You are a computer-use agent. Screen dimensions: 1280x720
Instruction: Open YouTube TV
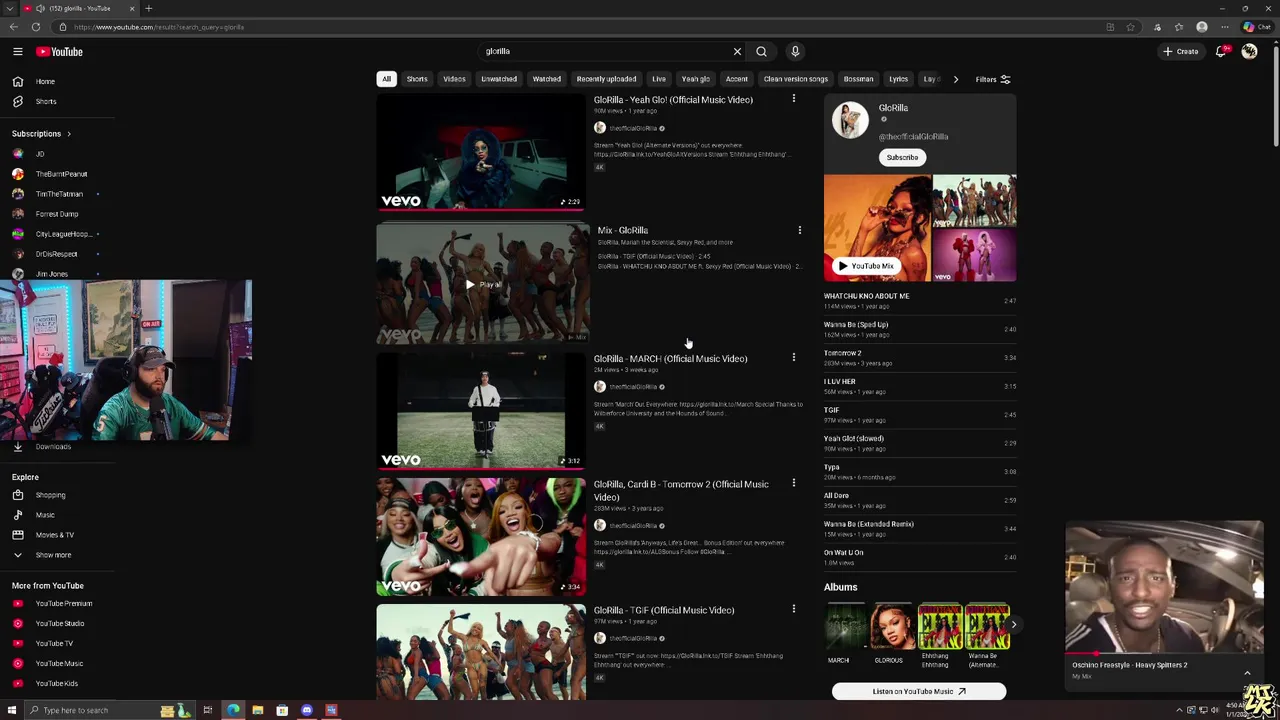pos(54,643)
